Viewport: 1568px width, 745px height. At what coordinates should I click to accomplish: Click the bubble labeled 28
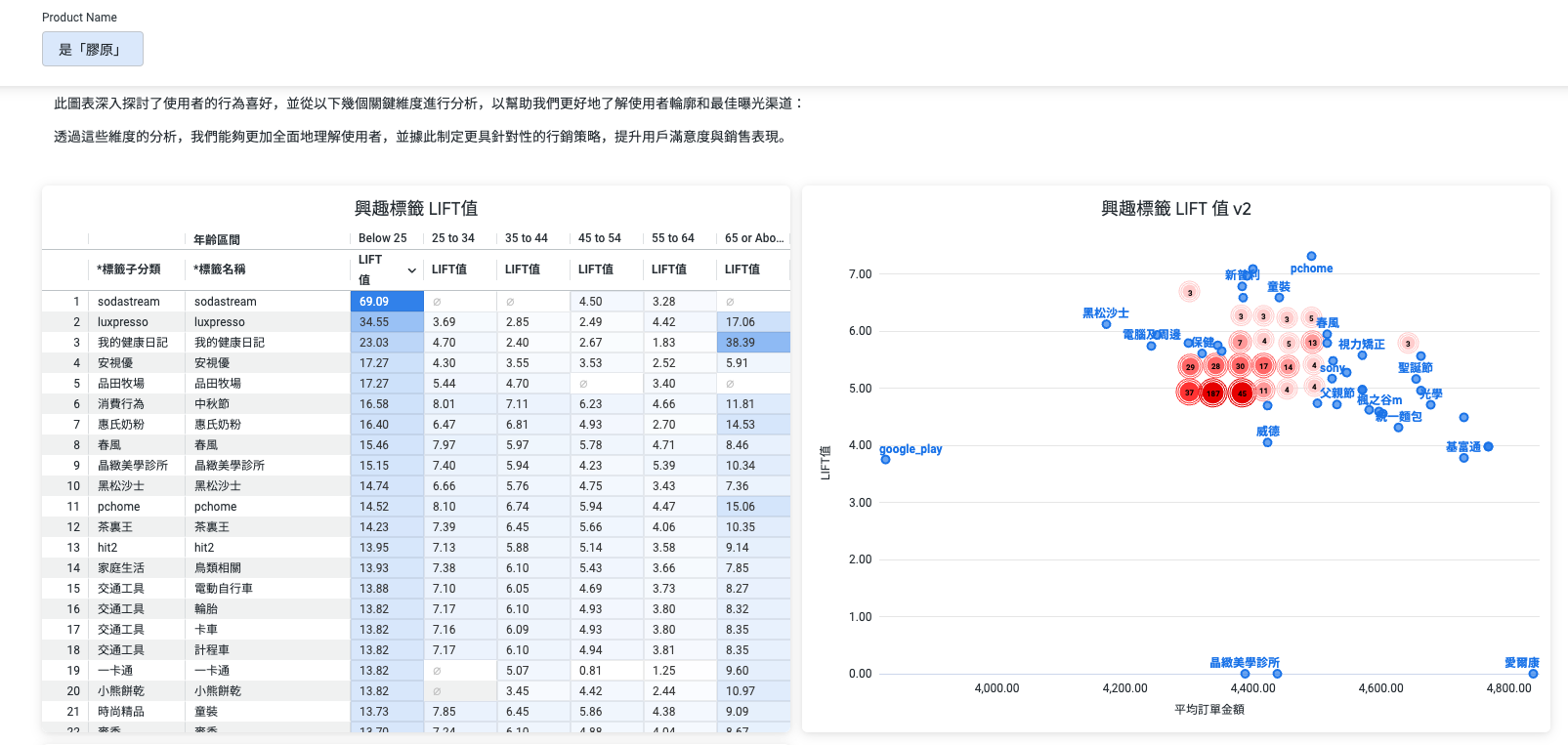tap(1215, 366)
